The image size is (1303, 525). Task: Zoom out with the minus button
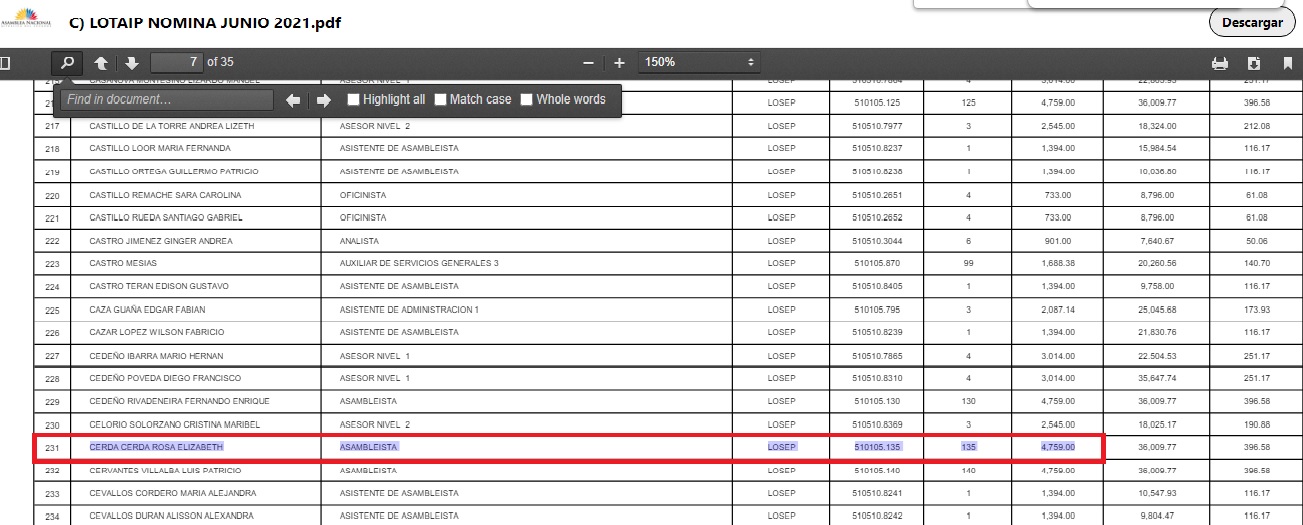point(588,62)
